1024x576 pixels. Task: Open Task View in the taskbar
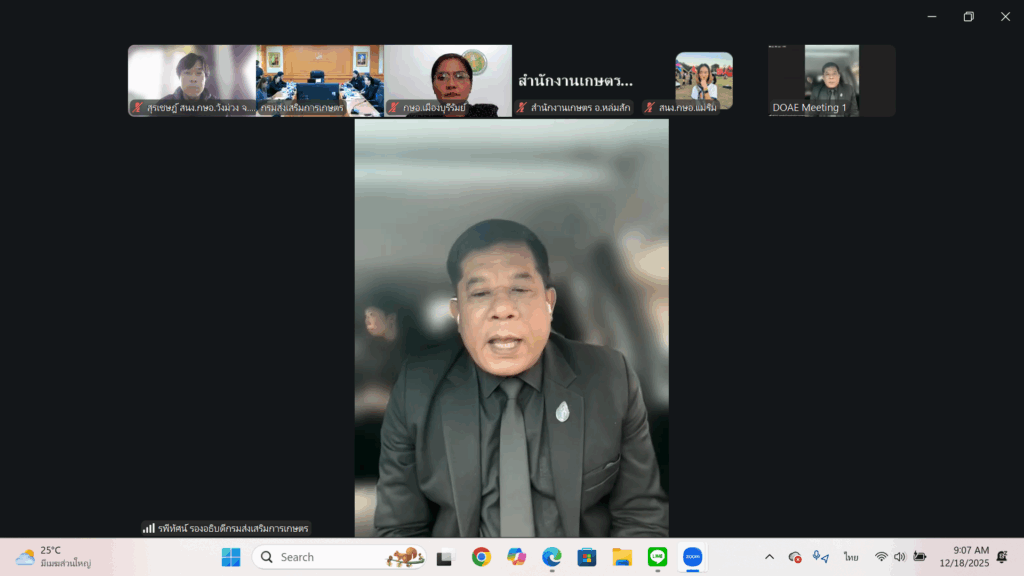click(445, 557)
